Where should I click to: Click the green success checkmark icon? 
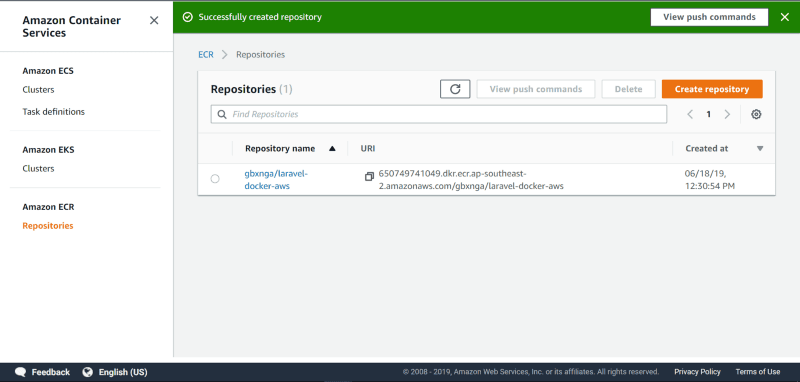(x=188, y=17)
